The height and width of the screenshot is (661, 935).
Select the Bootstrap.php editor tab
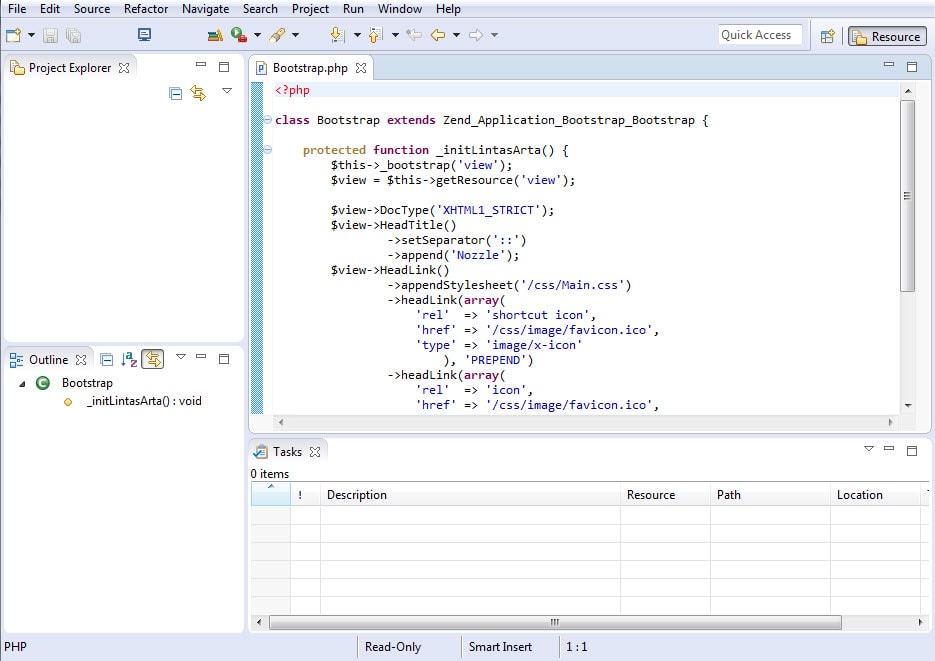(310, 68)
